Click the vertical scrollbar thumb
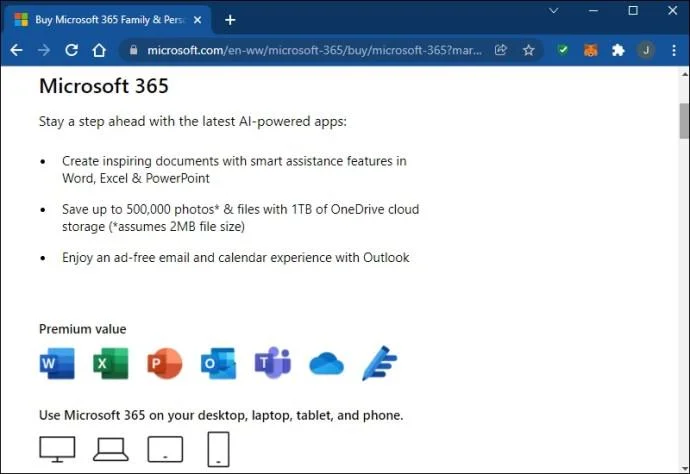The width and height of the screenshot is (690, 474). click(x=684, y=121)
